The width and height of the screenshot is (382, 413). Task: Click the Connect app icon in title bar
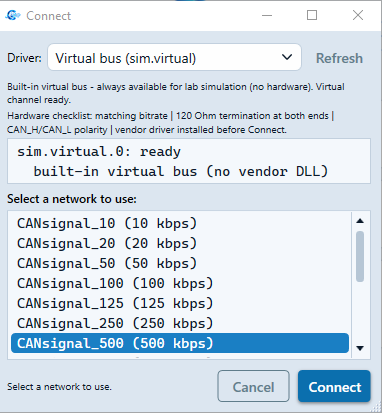coord(13,15)
